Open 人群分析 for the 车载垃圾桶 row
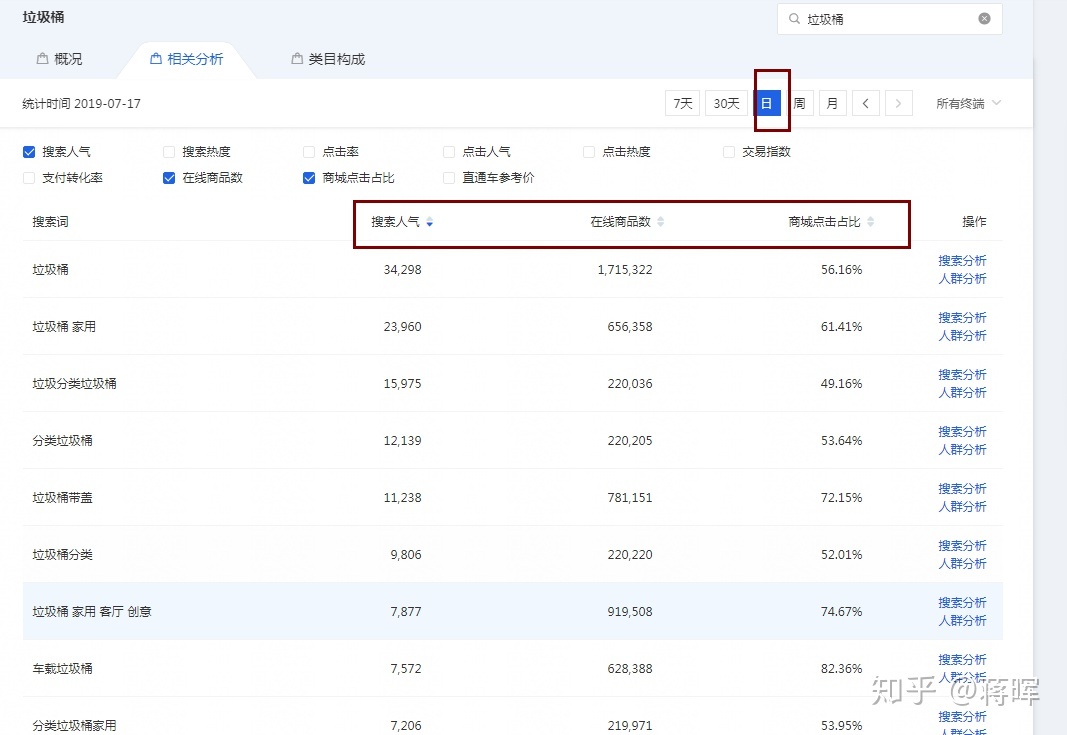 click(x=962, y=677)
